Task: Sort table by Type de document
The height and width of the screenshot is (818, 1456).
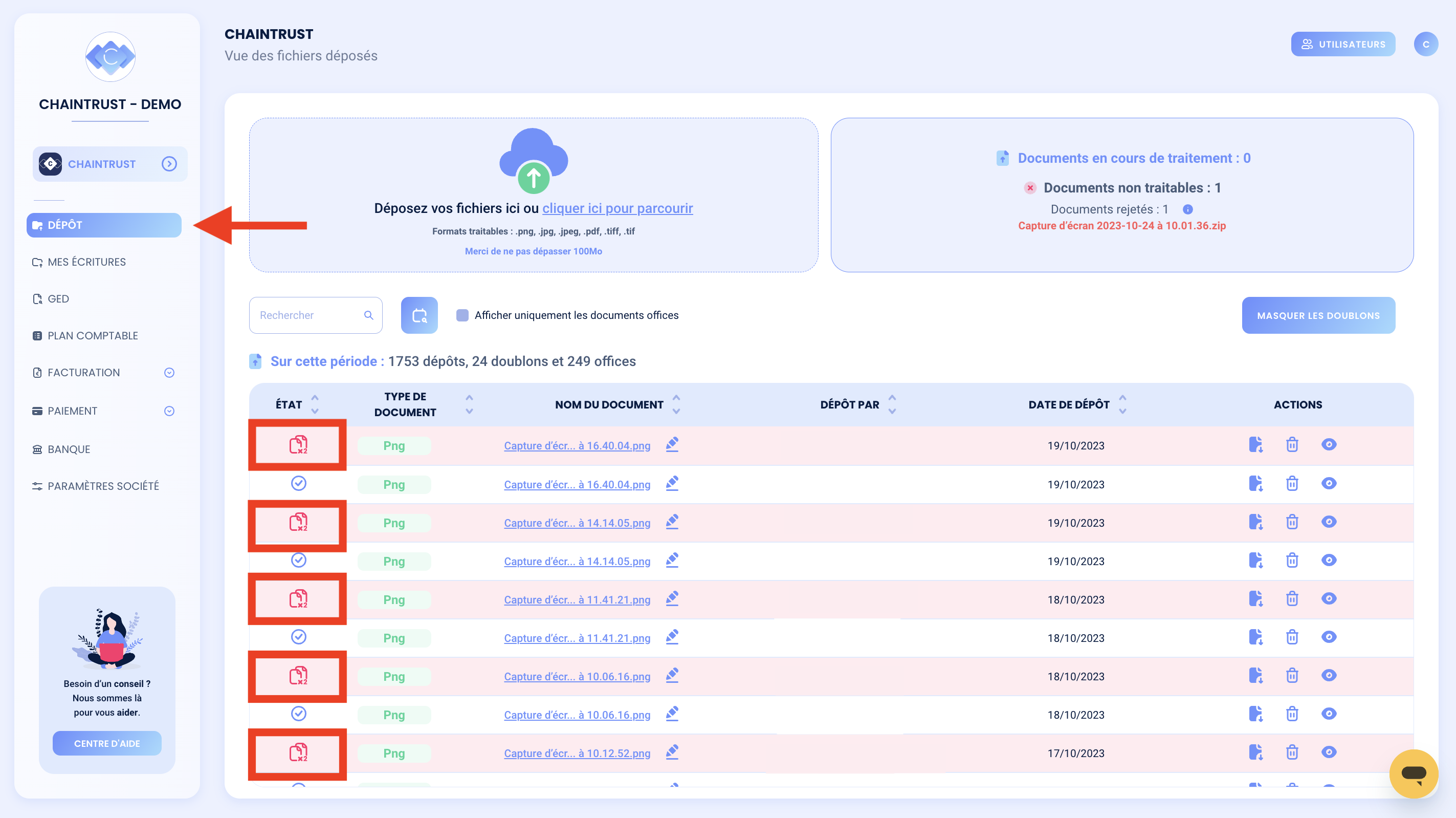Action: (469, 404)
